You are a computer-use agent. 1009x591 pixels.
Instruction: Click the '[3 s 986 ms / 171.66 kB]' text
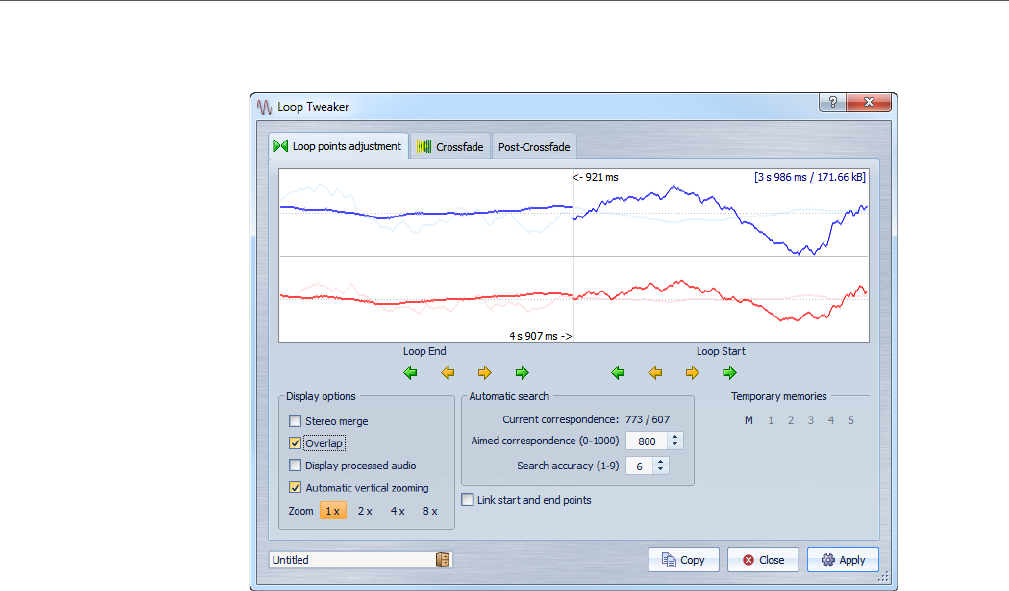(810, 177)
